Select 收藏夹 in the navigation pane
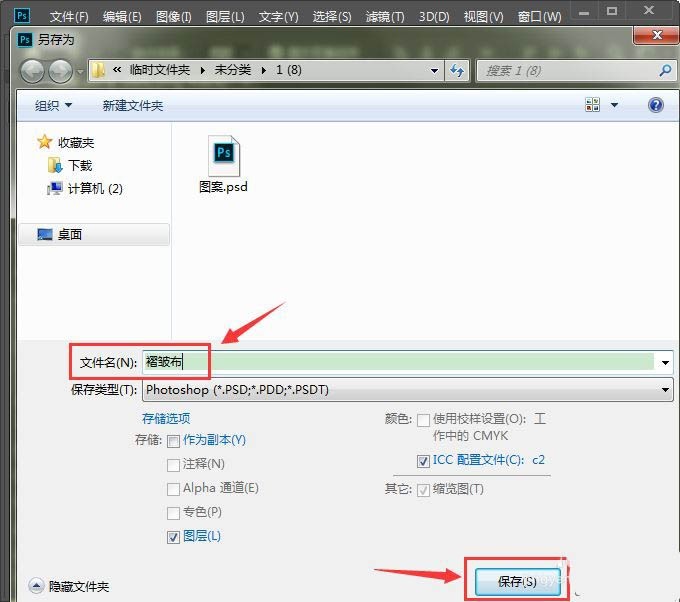 76,143
